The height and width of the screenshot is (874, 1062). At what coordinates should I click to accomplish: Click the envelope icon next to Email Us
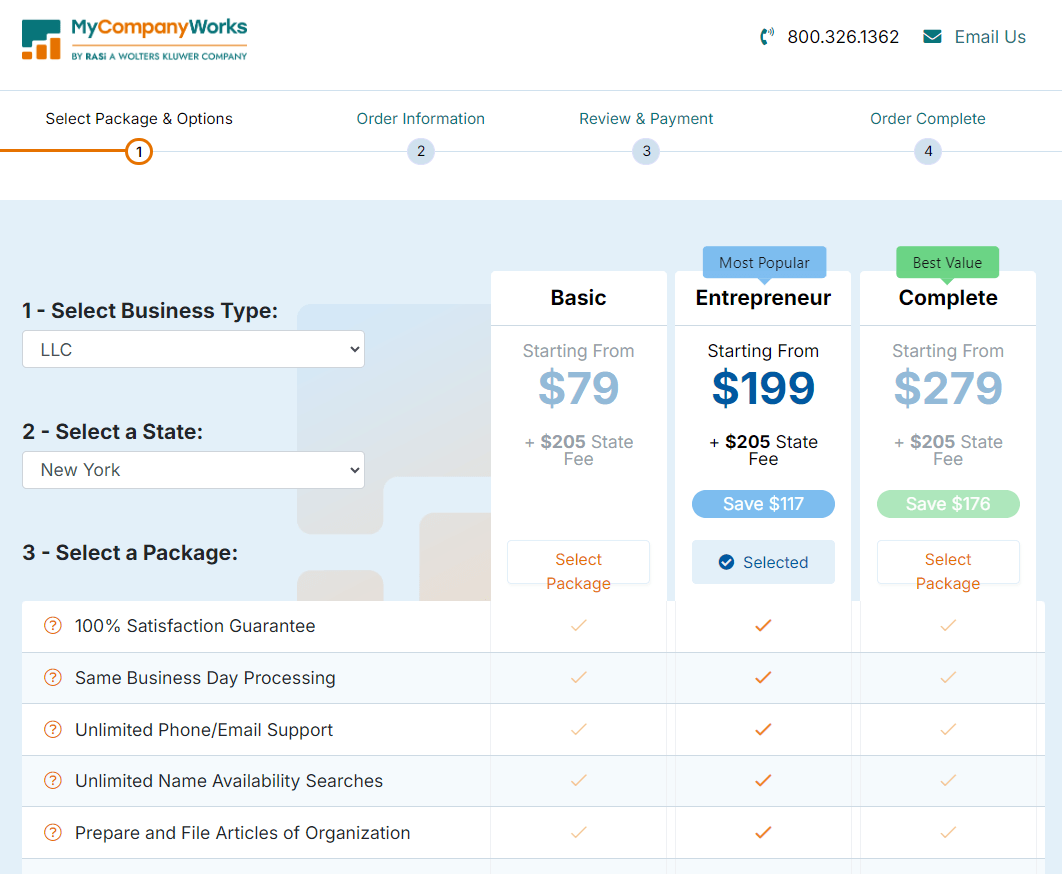[x=932, y=36]
